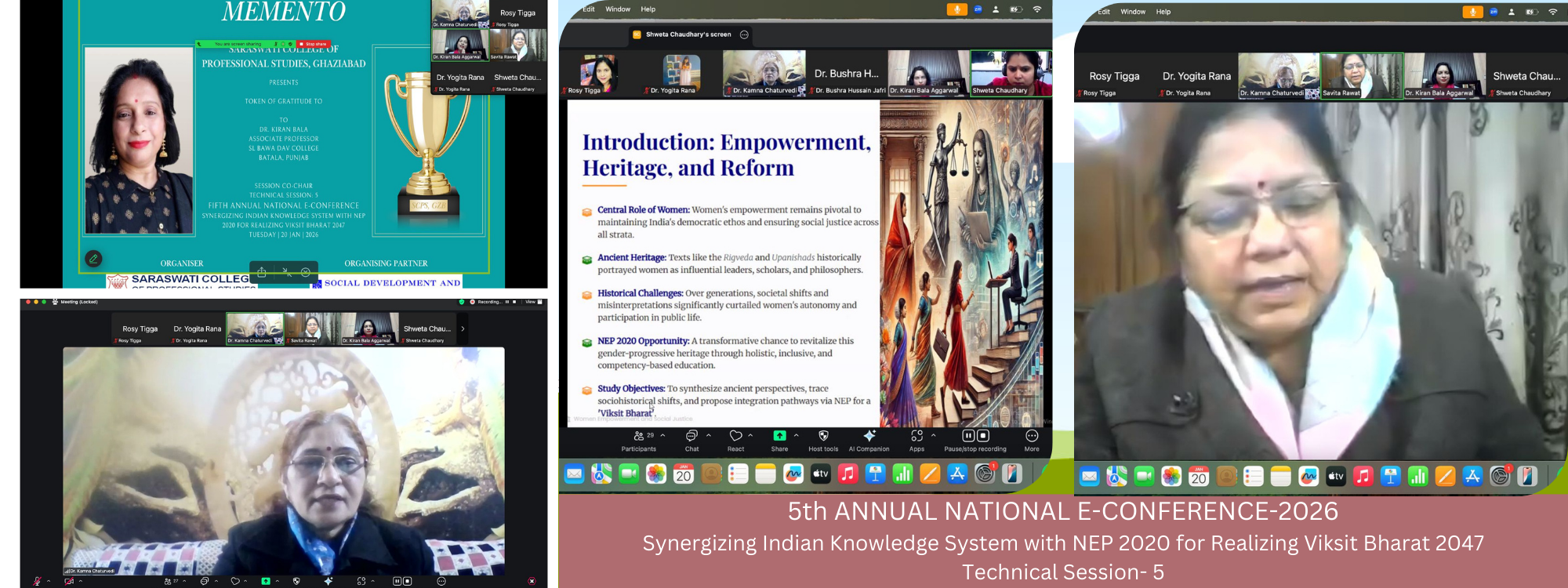This screenshot has width=1568, height=588.
Task: Open the icon labeled Apps
Action: click(x=916, y=437)
